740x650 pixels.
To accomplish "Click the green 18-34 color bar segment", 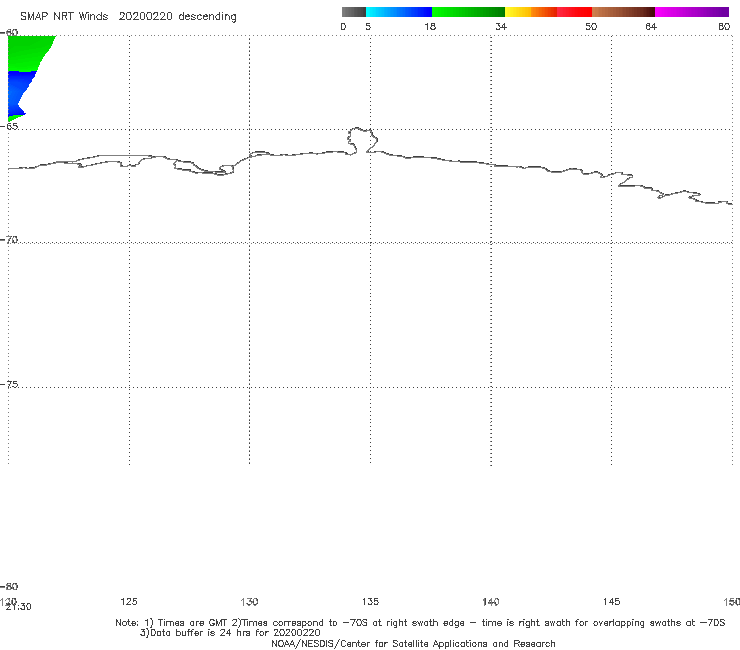I will point(468,12).
